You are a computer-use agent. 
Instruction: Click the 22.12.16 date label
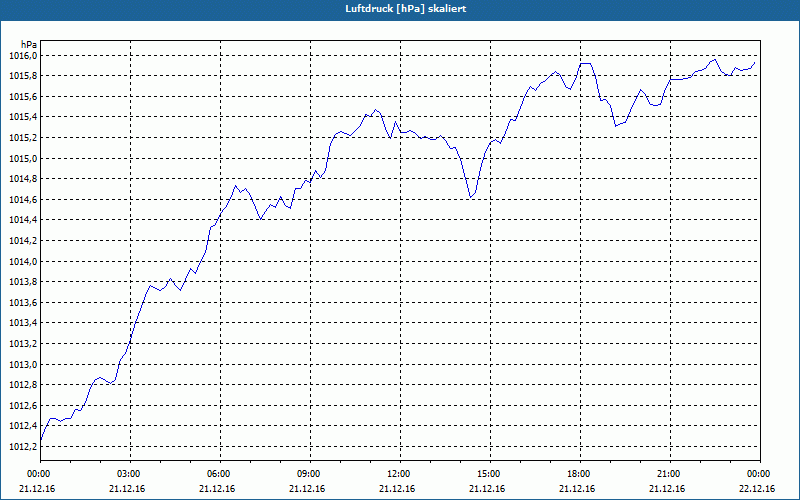tap(757, 489)
